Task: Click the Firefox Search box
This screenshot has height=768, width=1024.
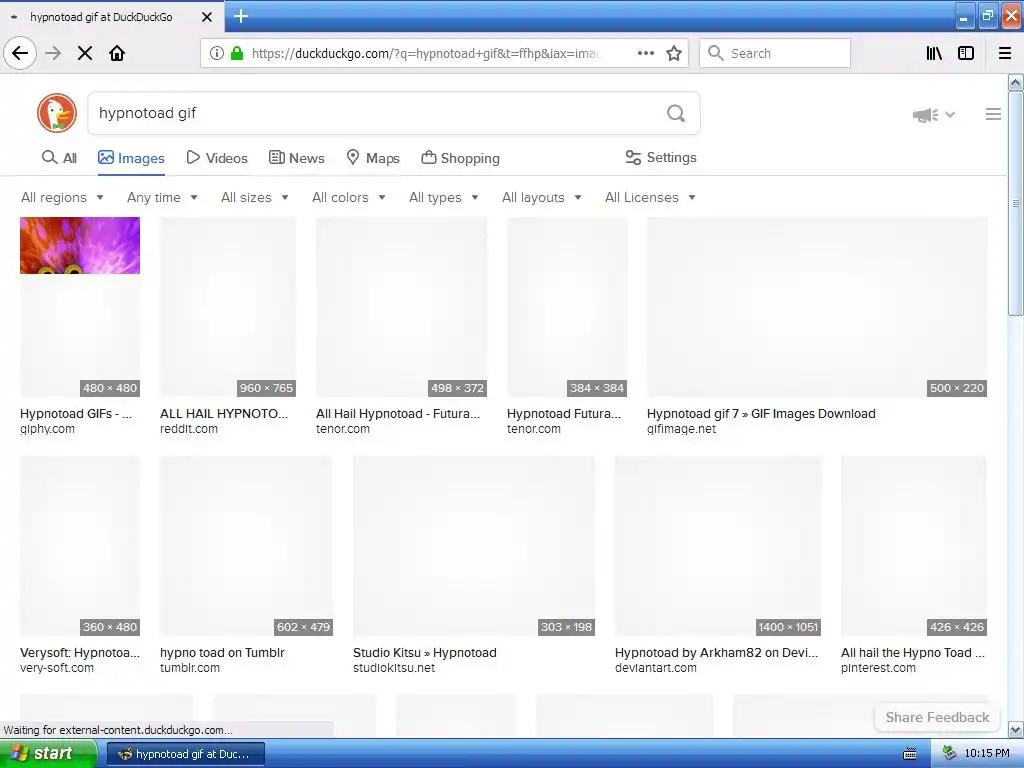Action: point(775,53)
